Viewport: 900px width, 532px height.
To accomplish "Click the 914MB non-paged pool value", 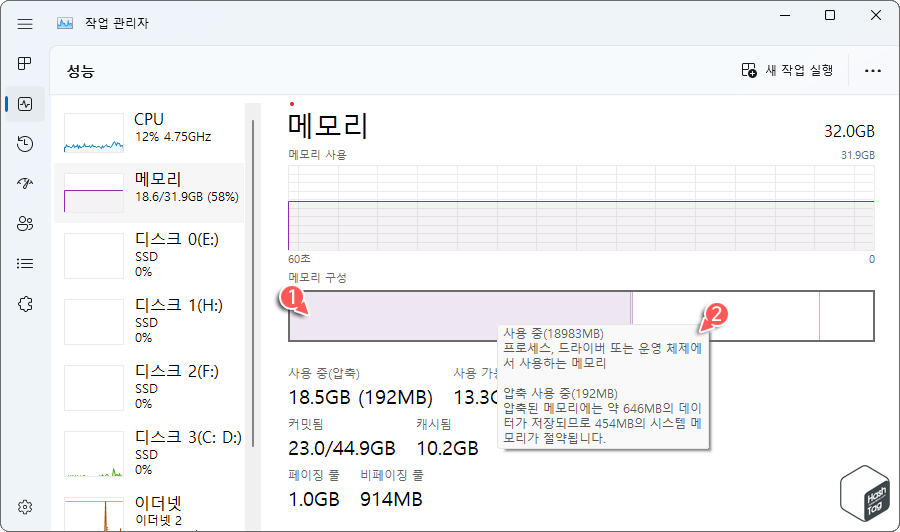I will coord(391,499).
